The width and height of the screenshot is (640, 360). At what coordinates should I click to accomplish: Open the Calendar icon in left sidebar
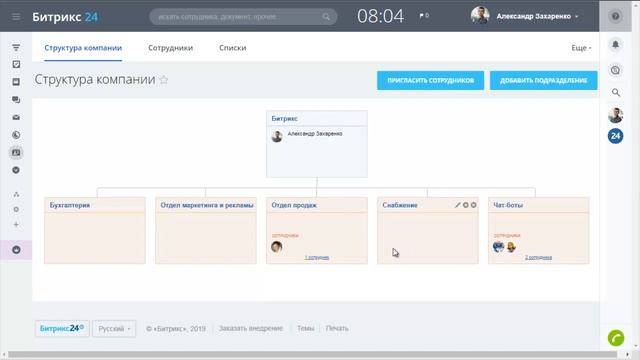pyautogui.click(x=16, y=82)
